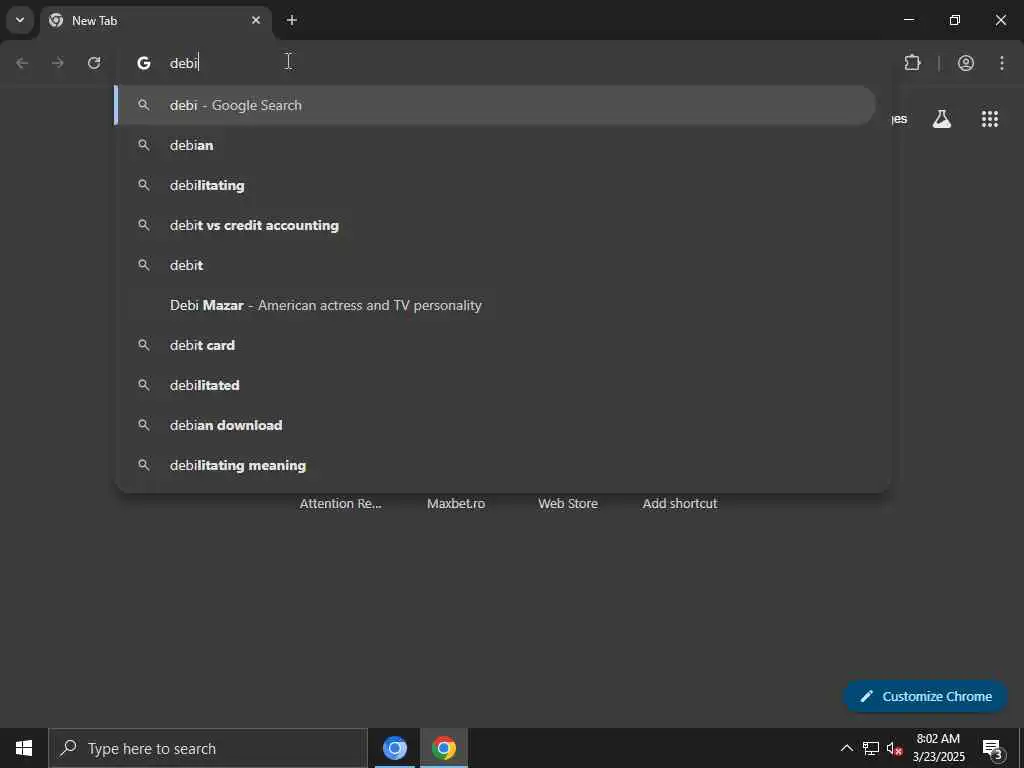Select the plain debit suggestion

(x=495, y=265)
